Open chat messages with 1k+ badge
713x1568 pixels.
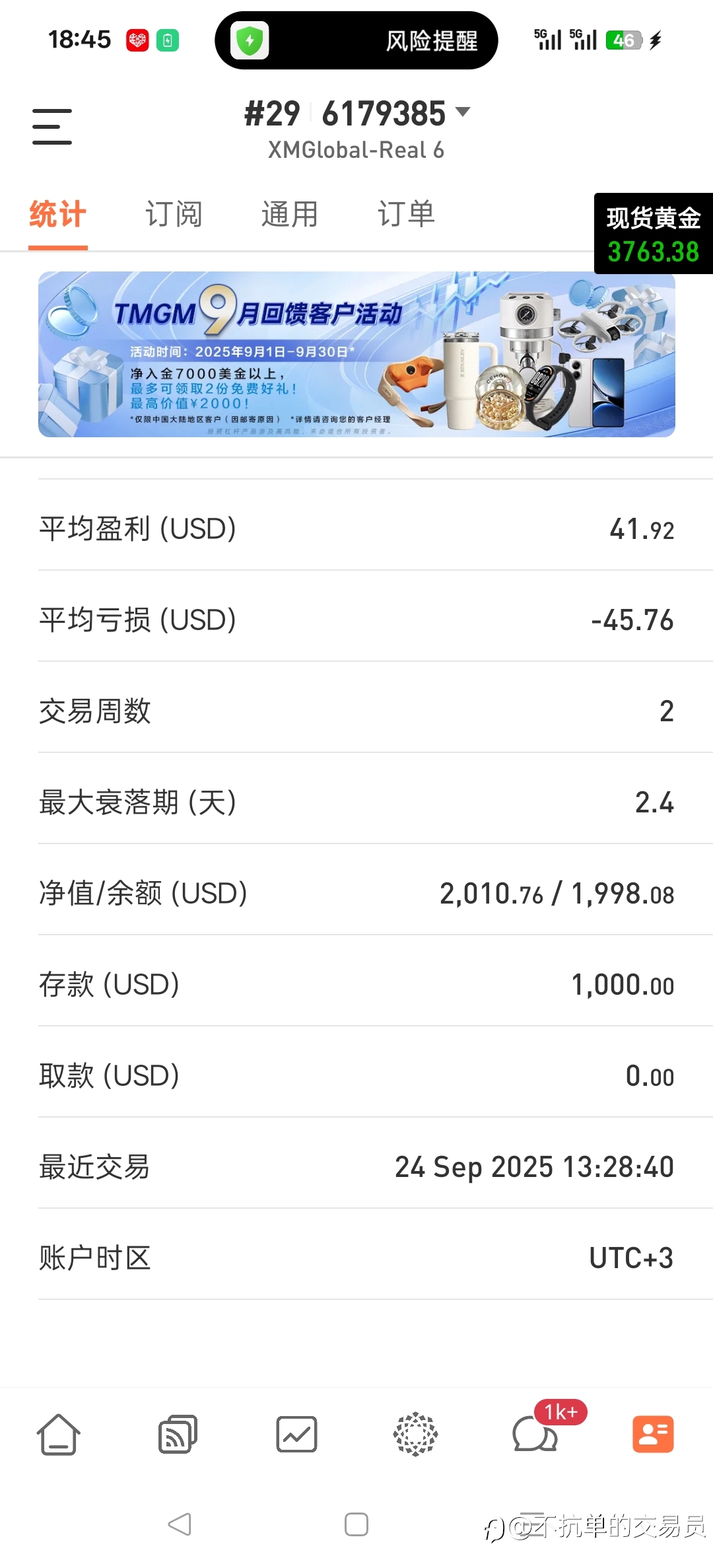(535, 1435)
